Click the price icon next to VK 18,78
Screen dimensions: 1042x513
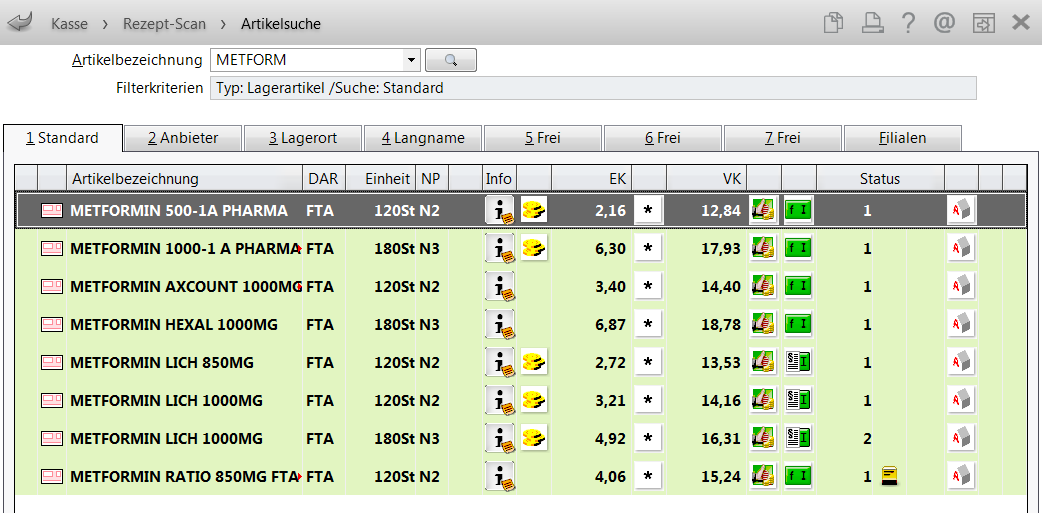tap(764, 324)
